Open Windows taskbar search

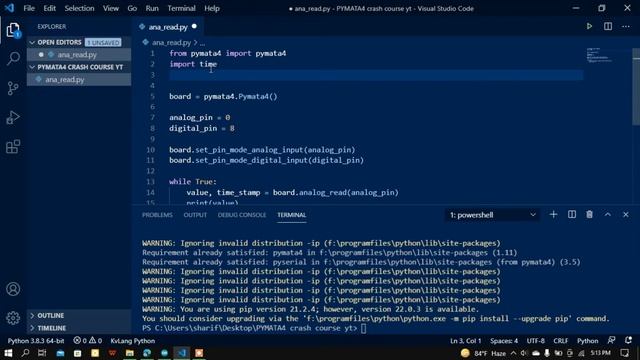pyautogui.click(x=25, y=353)
